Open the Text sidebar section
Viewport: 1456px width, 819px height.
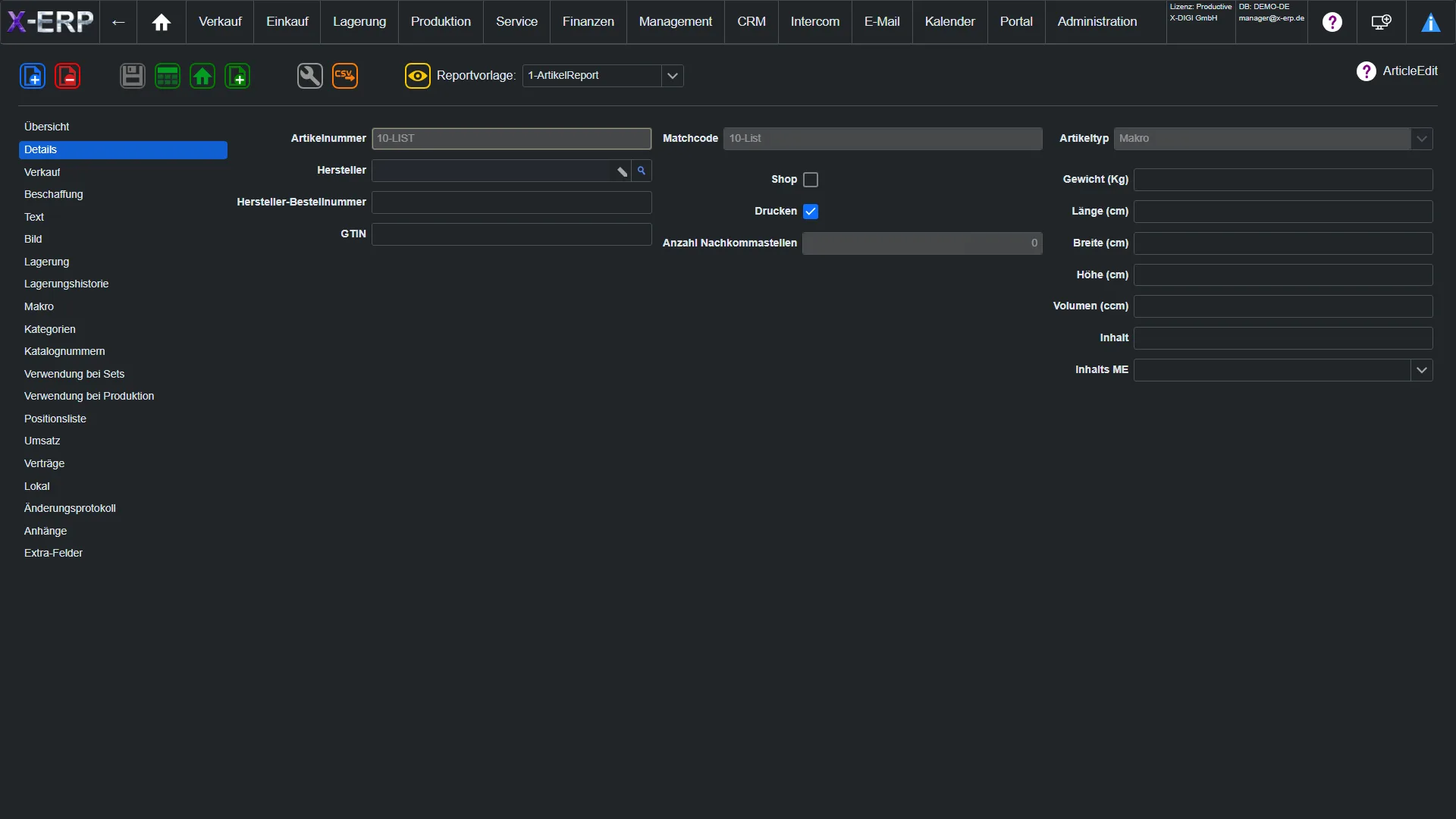(x=123, y=218)
